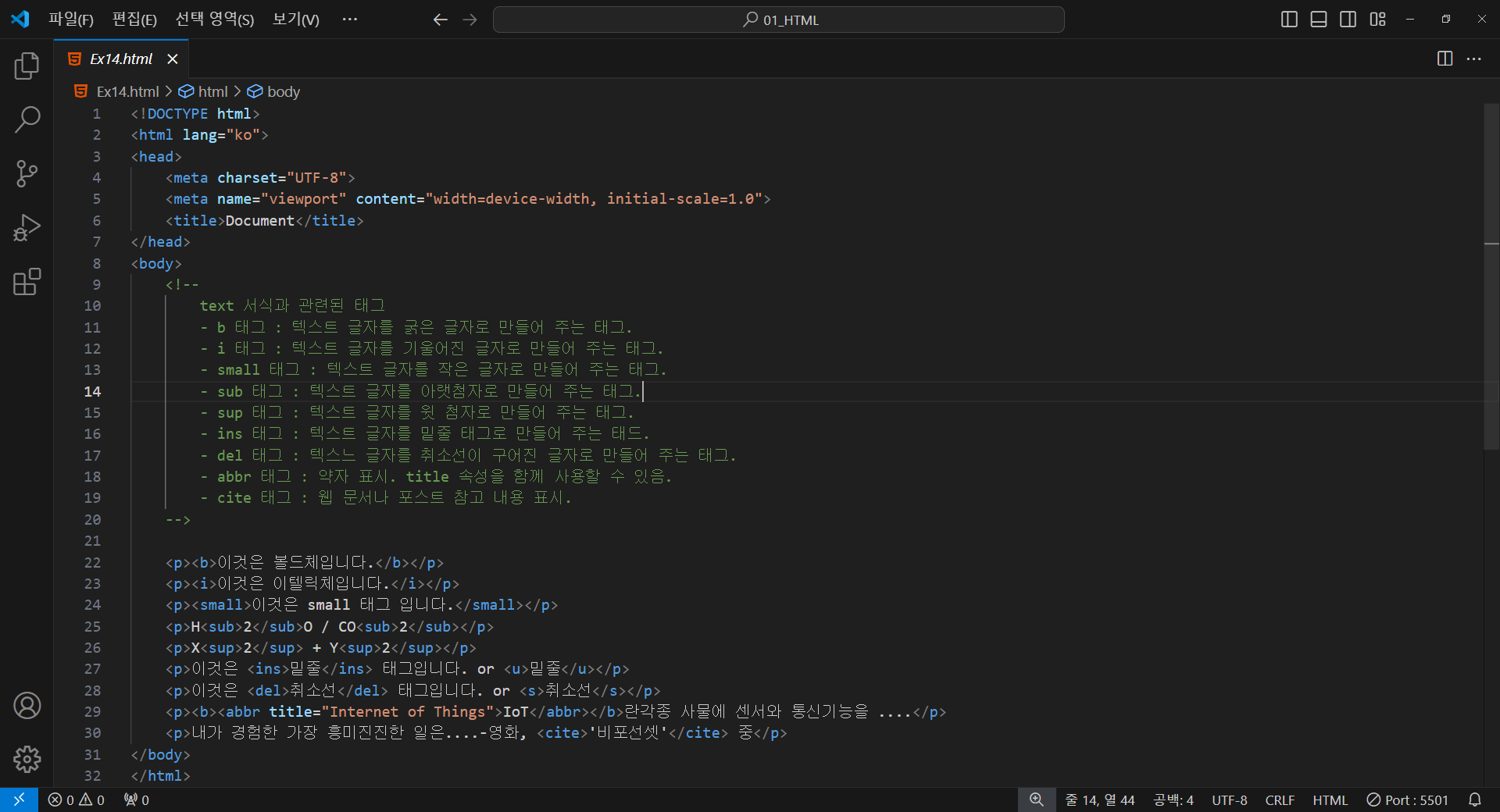Click the <!DOCTYPE html> line
This screenshot has width=1500, height=812.
[x=195, y=114]
